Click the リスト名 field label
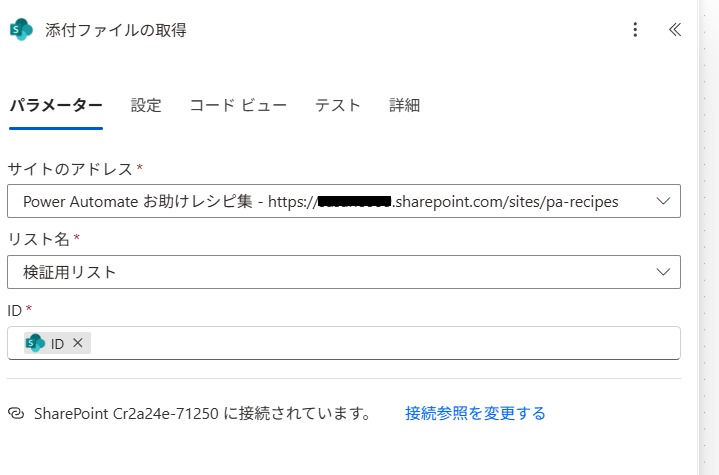This screenshot has width=719, height=475. [38, 239]
